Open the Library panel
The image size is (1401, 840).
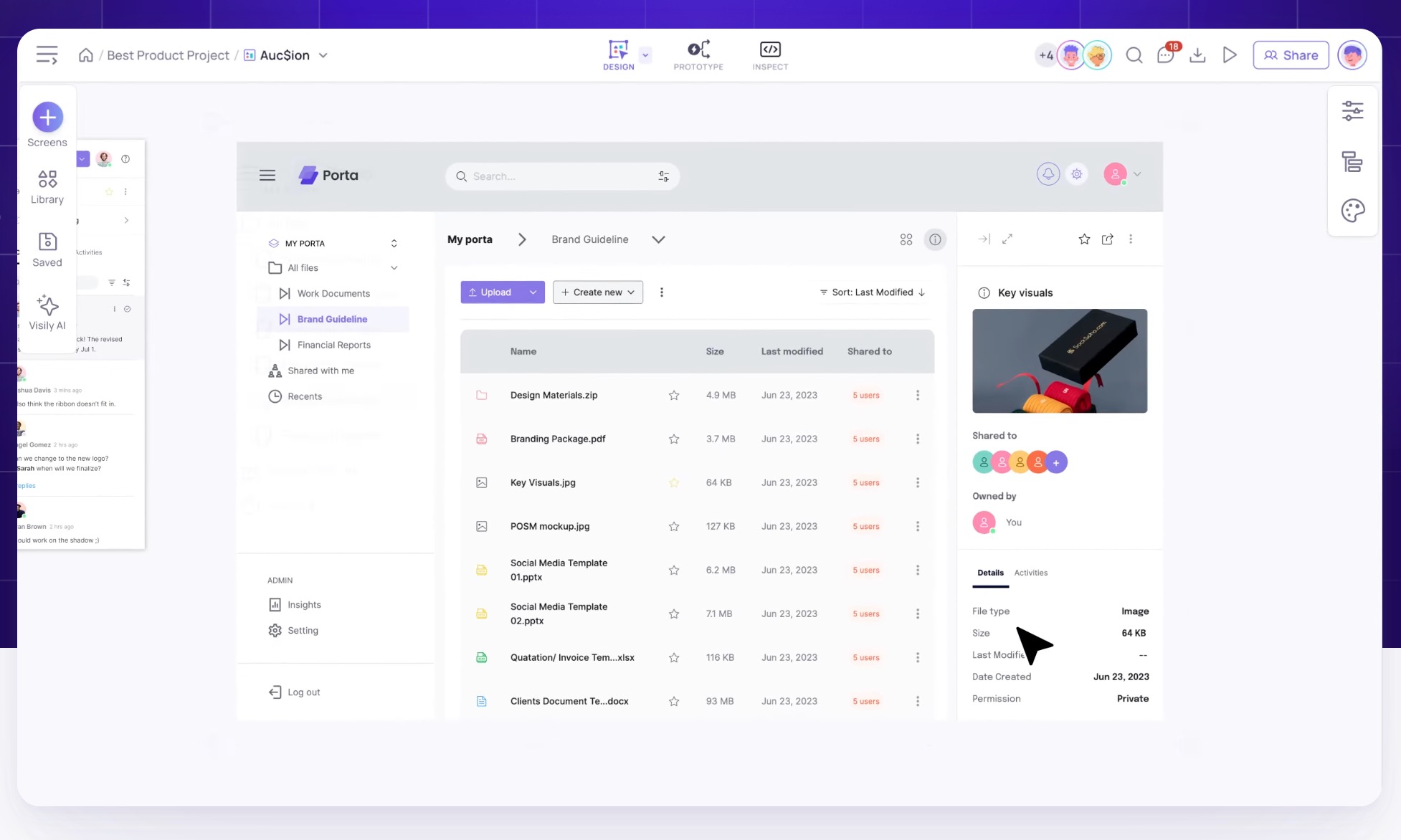click(47, 186)
